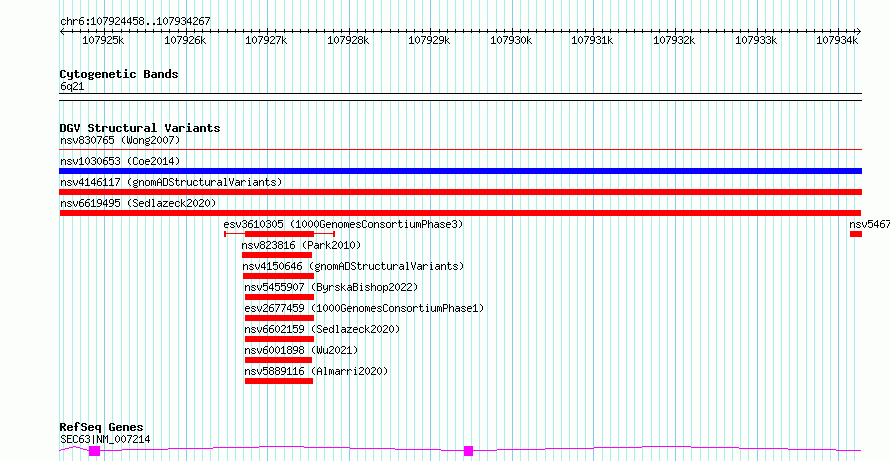Viewport: 890px width, 461px height.
Task: Click the 6q21 band label
Action: click(72, 87)
